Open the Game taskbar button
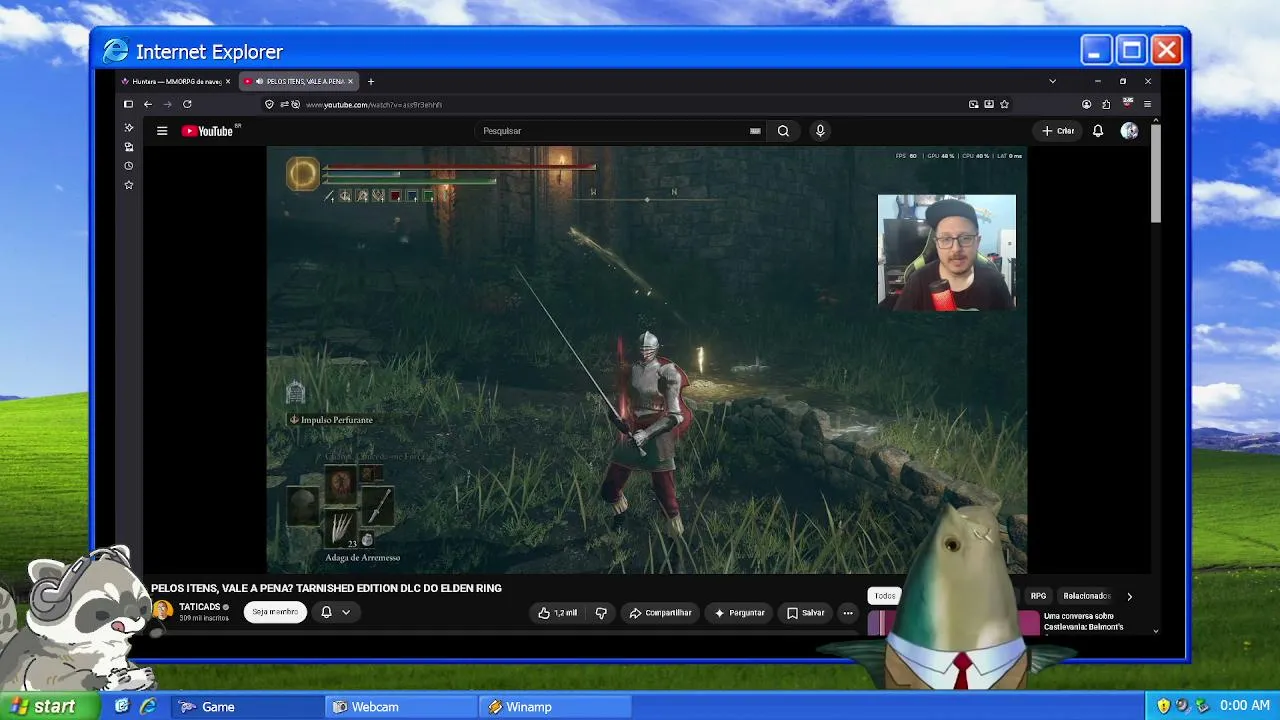1280x720 pixels. point(247,707)
